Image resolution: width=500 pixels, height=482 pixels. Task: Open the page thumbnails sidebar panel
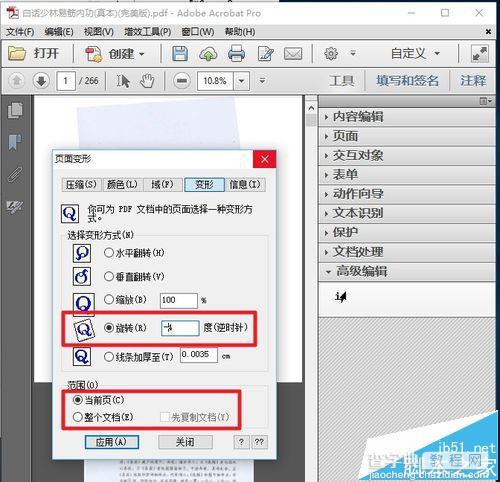point(15,110)
